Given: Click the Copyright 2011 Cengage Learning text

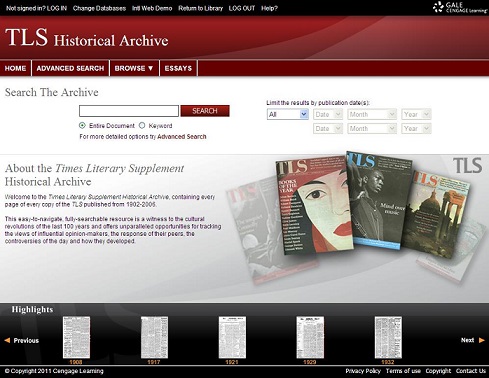Looking at the screenshot, I should pyautogui.click(x=54, y=371).
